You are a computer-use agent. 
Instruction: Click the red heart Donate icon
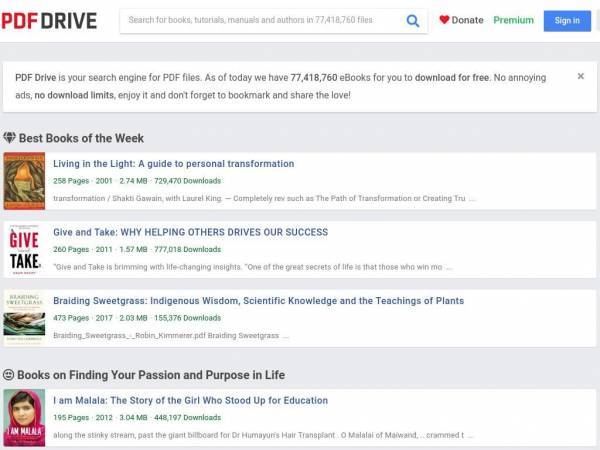[444, 20]
